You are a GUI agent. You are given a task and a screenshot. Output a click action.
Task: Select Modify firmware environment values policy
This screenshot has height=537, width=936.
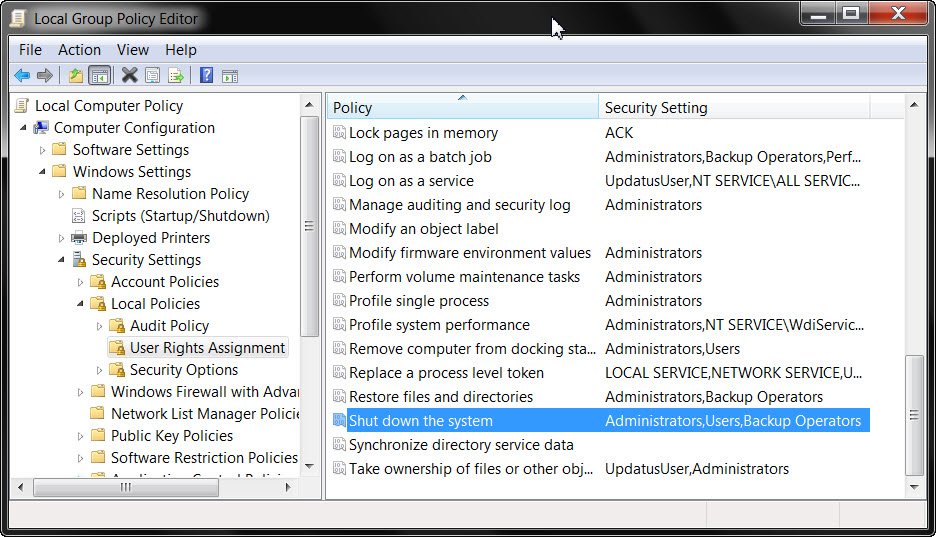click(x=470, y=252)
